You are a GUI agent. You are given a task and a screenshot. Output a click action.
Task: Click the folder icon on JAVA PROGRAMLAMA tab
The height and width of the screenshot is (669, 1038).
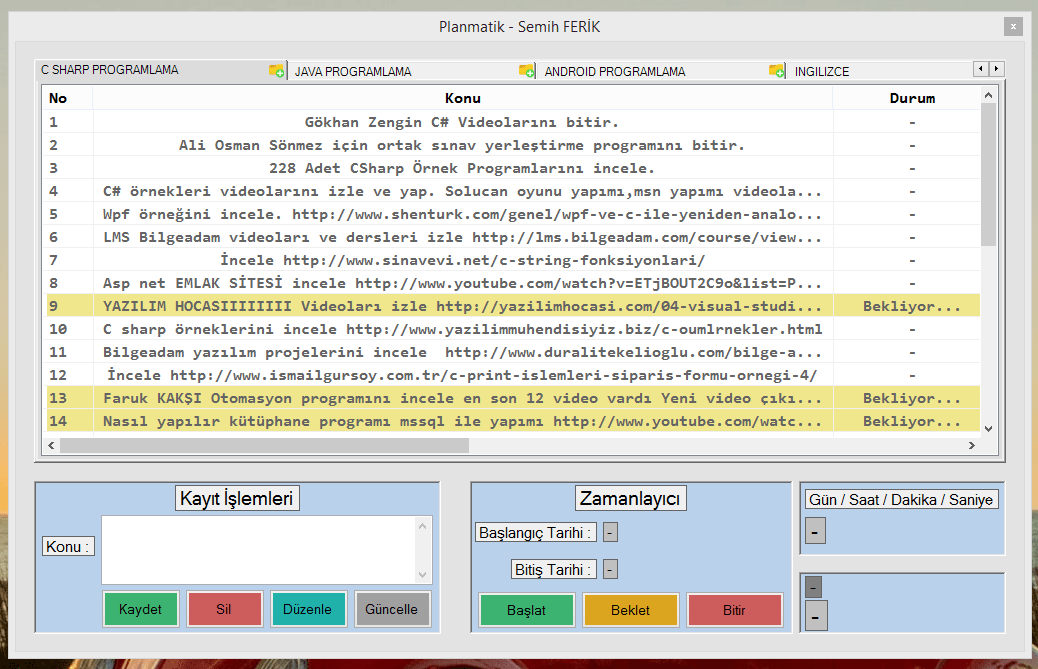click(277, 71)
